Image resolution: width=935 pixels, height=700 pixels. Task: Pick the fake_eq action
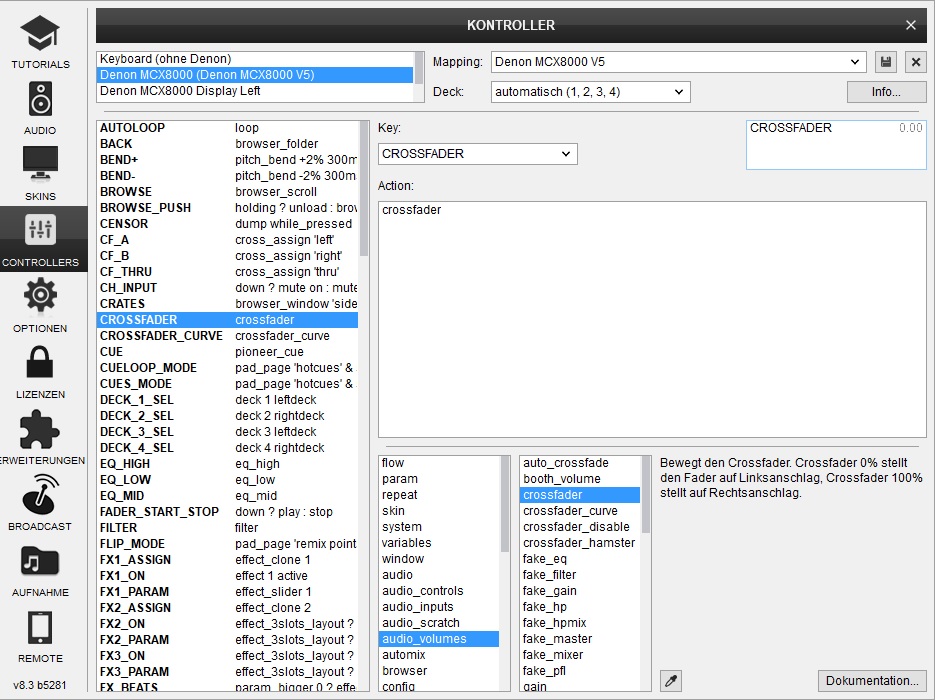580,559
